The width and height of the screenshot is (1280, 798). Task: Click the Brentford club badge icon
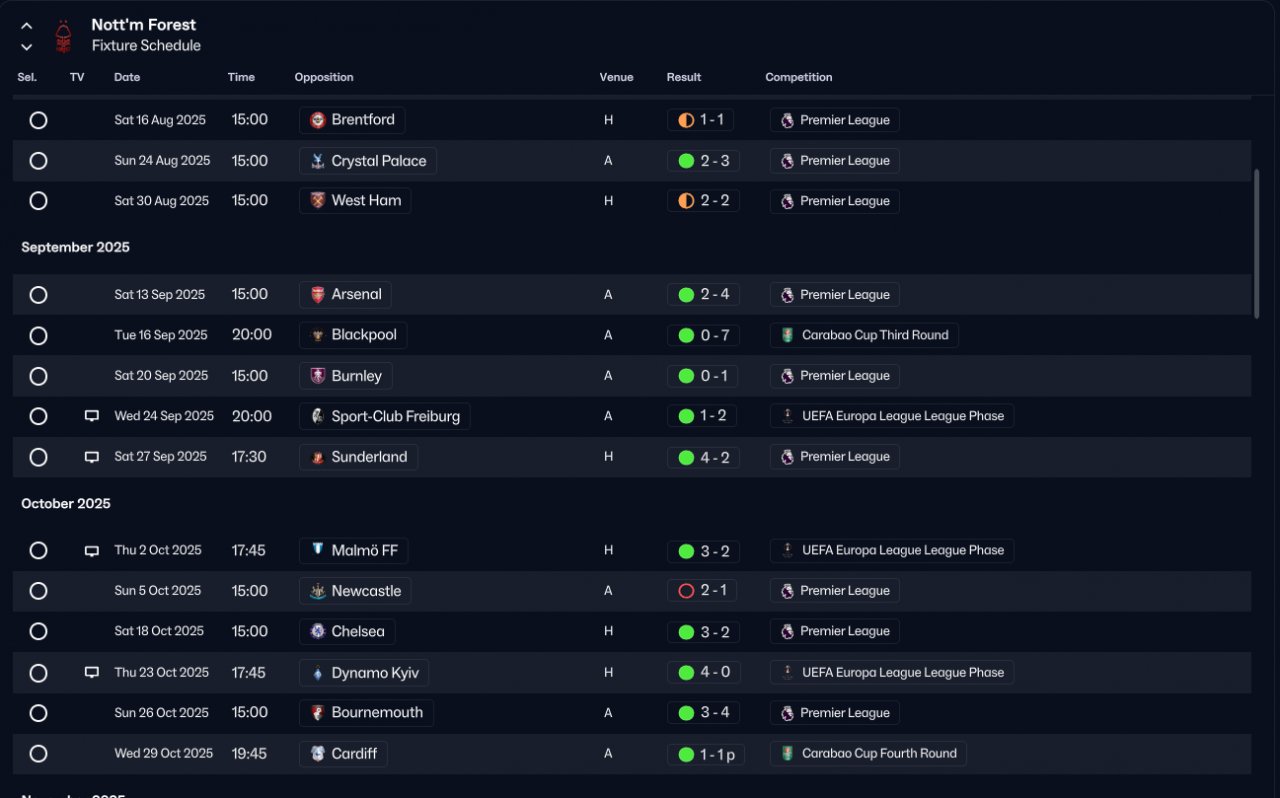click(x=318, y=120)
